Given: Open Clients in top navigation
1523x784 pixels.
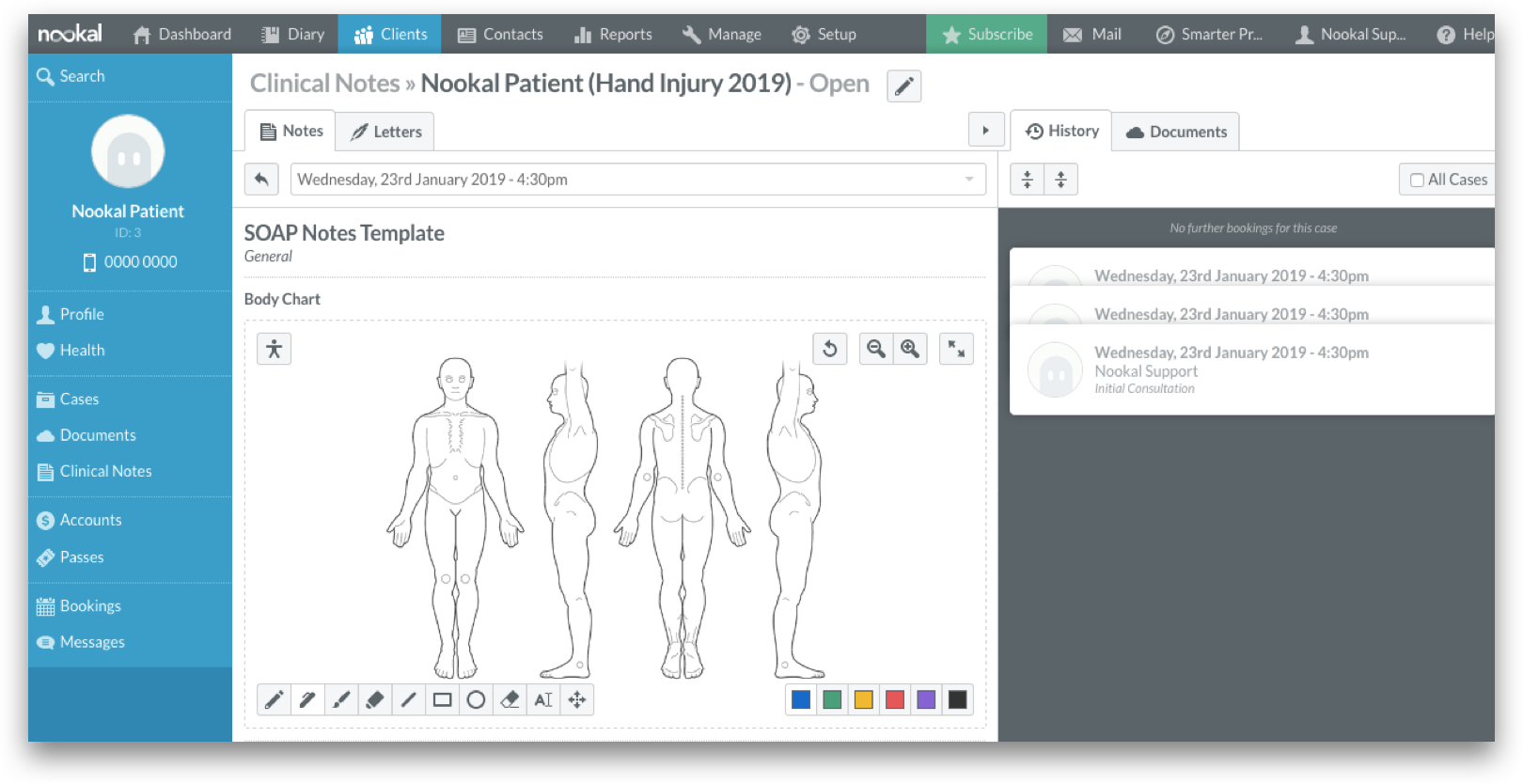Looking at the screenshot, I should click(x=390, y=34).
